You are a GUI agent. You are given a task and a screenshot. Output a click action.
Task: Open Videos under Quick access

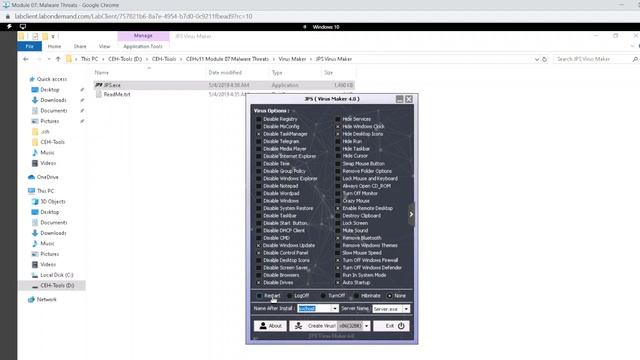coord(48,163)
